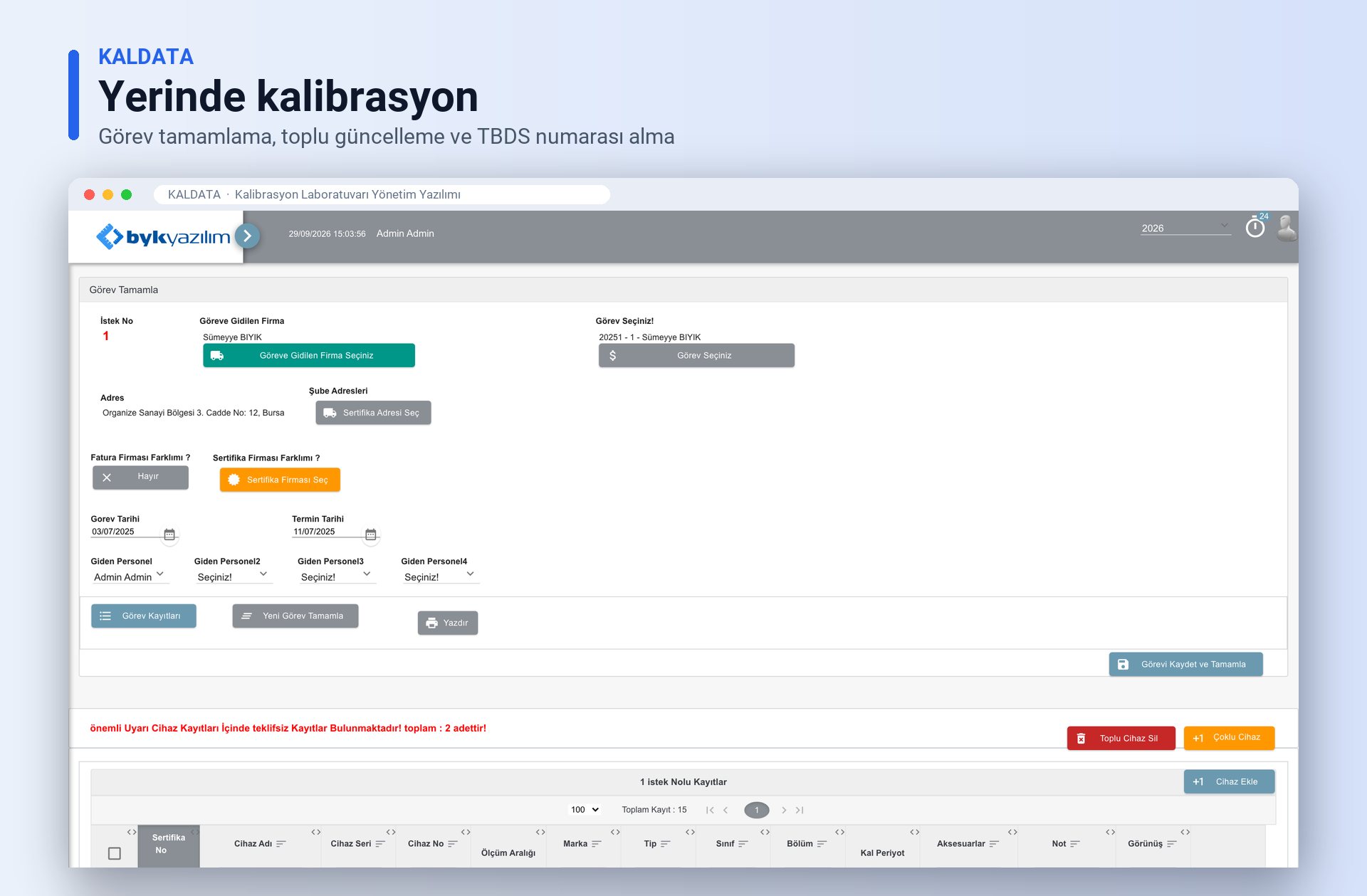
Task: Open the user profile avatar
Action: pyautogui.click(x=1287, y=228)
